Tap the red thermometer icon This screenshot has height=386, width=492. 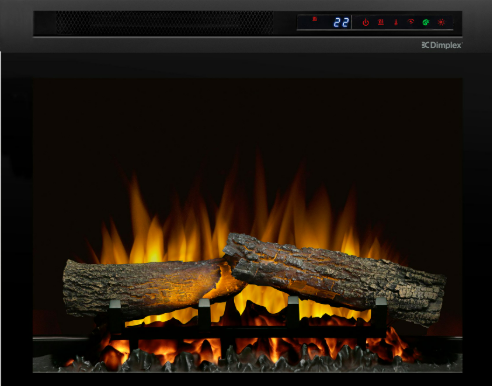(x=396, y=22)
